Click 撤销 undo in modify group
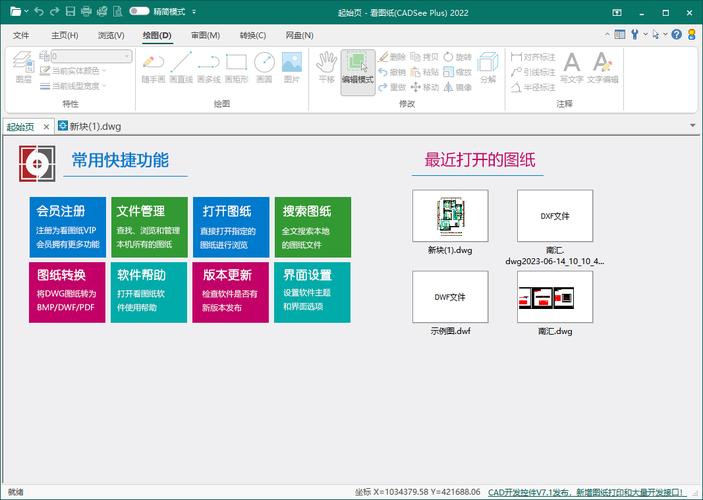This screenshot has width=703, height=500. coord(392,72)
